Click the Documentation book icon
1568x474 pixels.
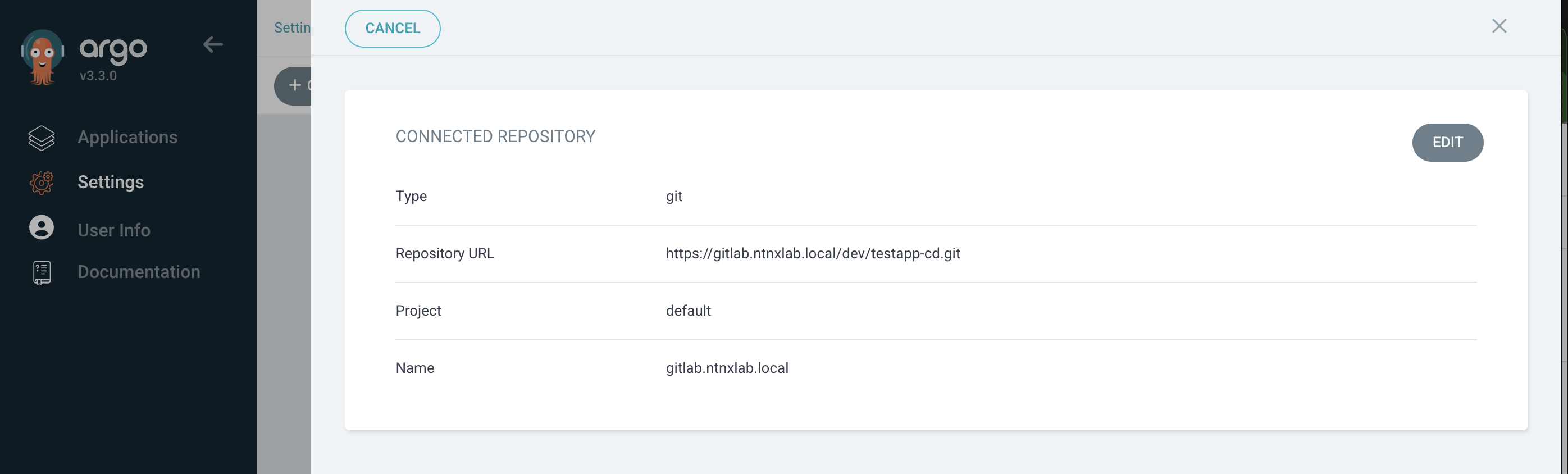[42, 272]
